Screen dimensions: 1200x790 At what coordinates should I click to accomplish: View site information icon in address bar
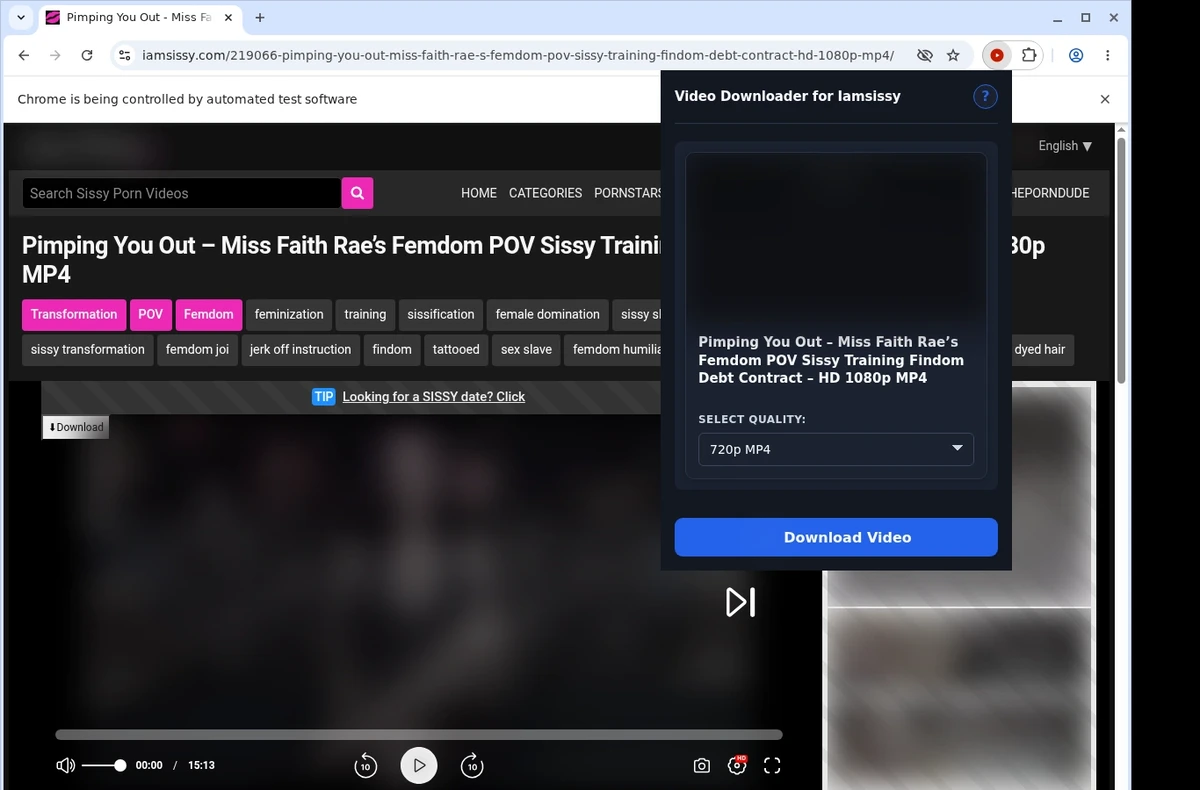[x=124, y=56]
